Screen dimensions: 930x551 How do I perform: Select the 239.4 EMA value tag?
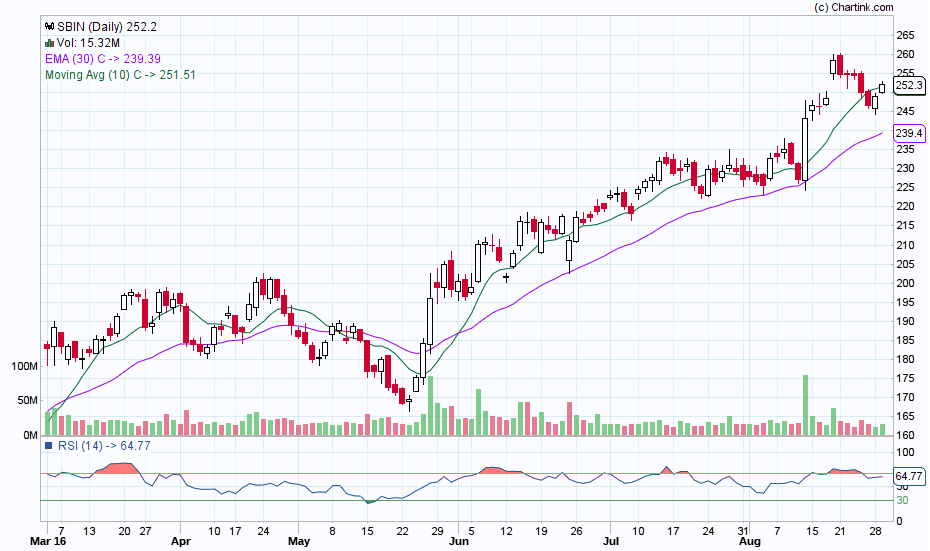coord(908,133)
